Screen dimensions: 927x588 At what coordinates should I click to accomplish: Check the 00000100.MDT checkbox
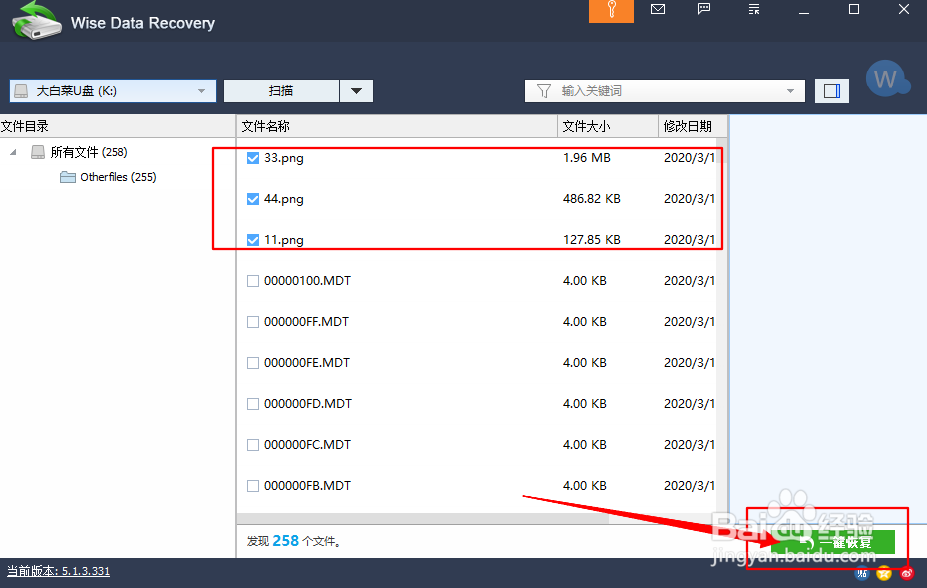(x=253, y=281)
